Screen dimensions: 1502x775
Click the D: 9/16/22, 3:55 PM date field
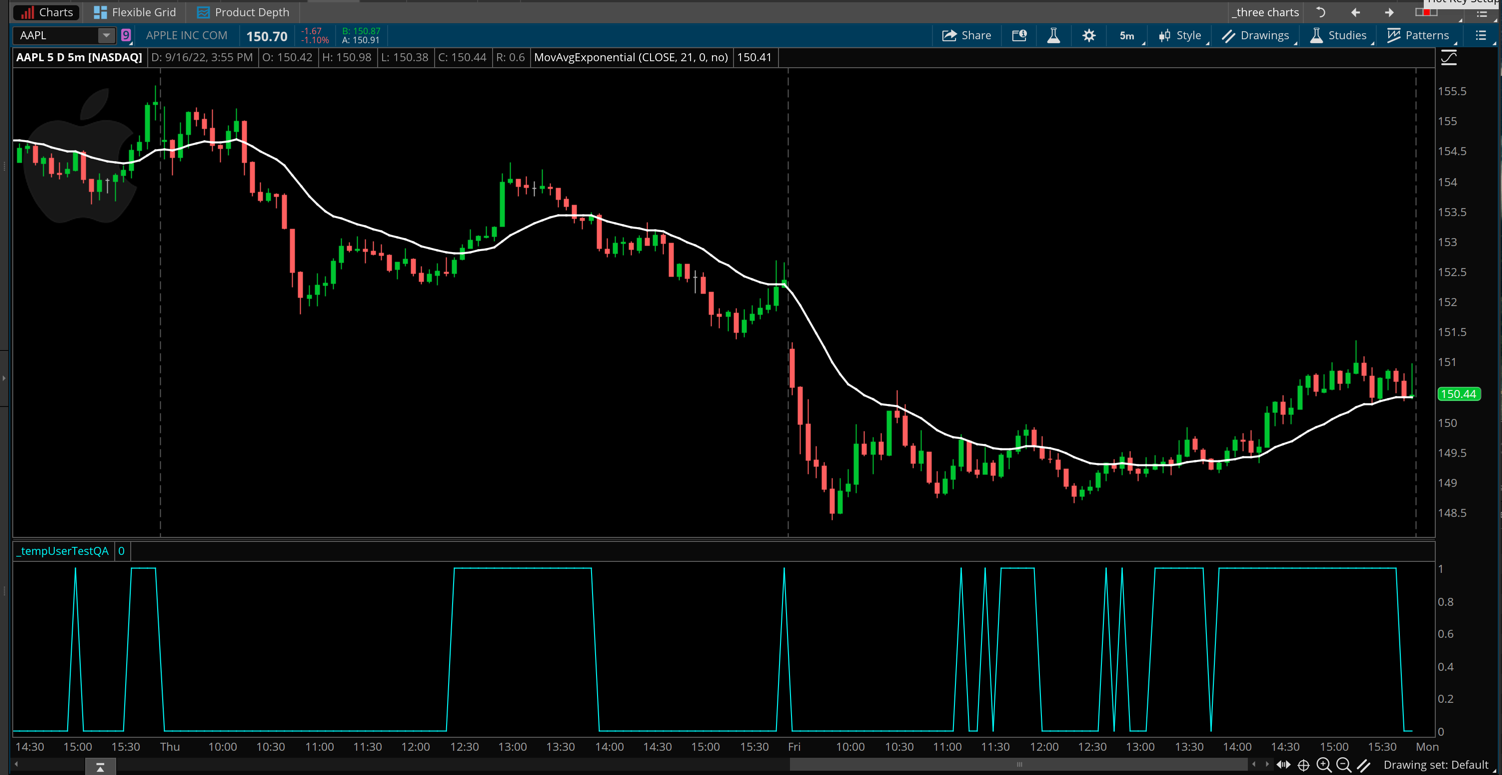[x=202, y=57]
